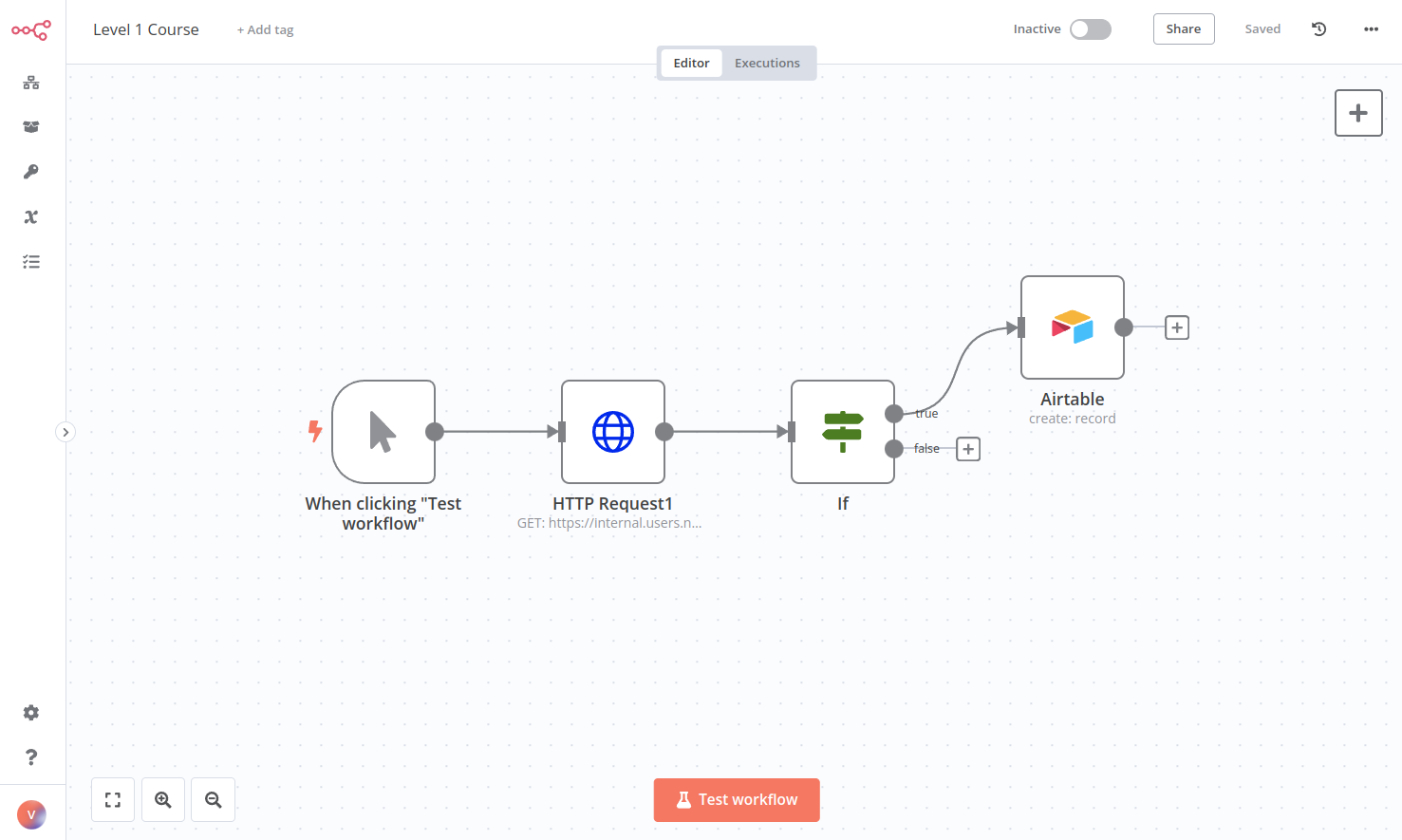Open Variables from the sidebar
The height and width of the screenshot is (840, 1402).
pyautogui.click(x=30, y=216)
